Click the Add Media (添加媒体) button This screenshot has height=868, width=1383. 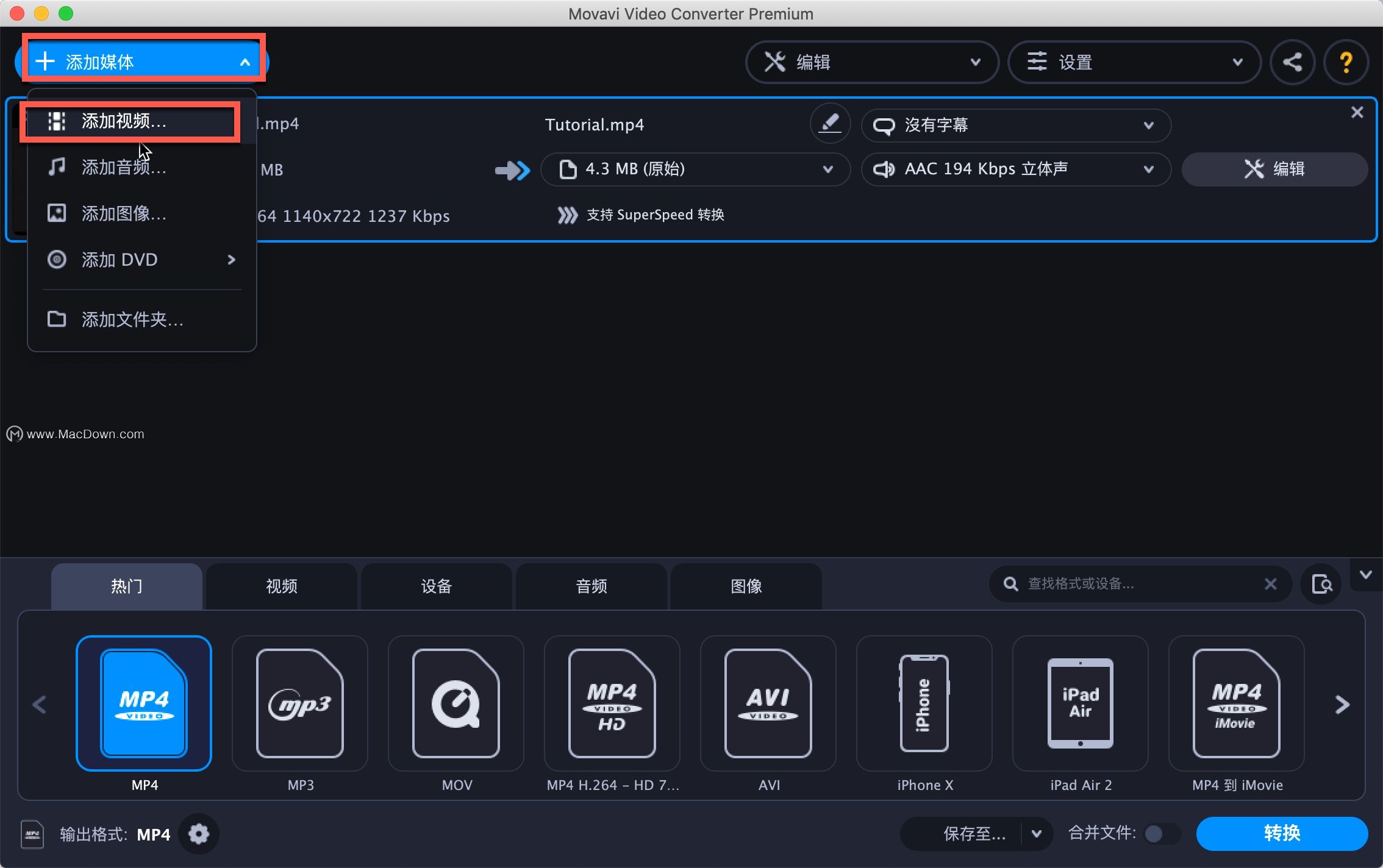(142, 61)
